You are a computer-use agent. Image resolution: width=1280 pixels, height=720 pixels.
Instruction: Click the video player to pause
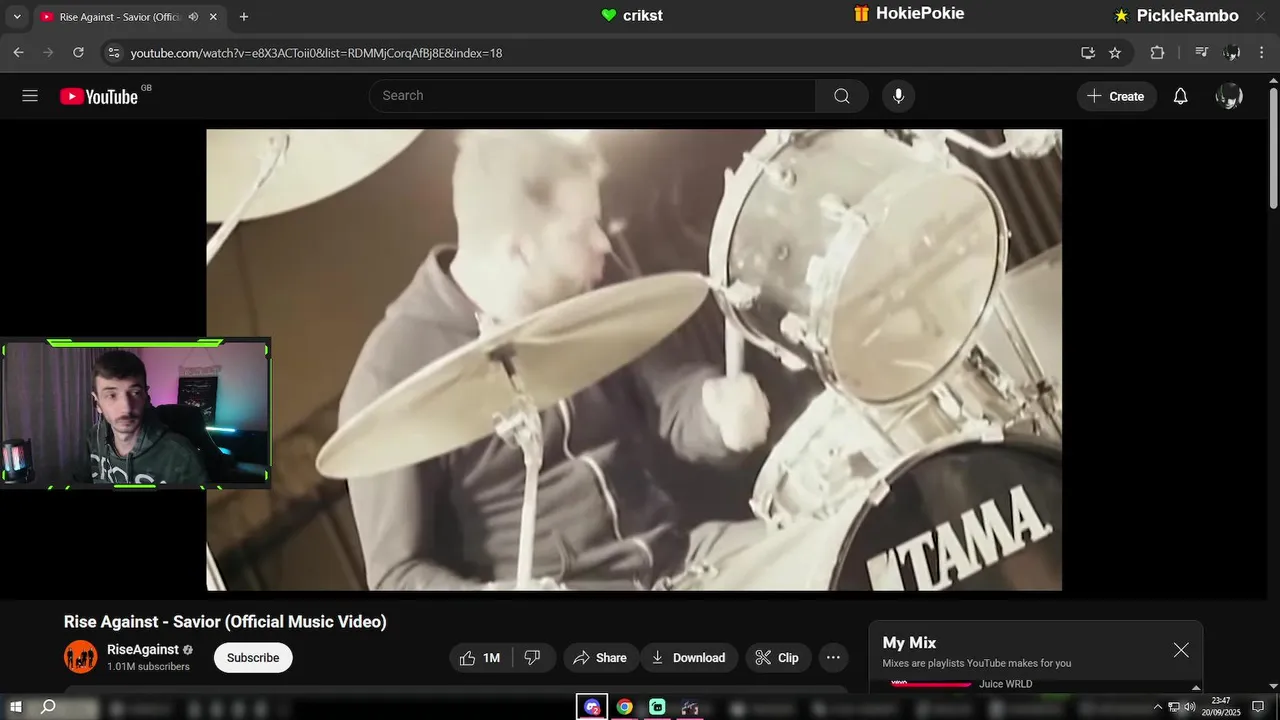[634, 360]
